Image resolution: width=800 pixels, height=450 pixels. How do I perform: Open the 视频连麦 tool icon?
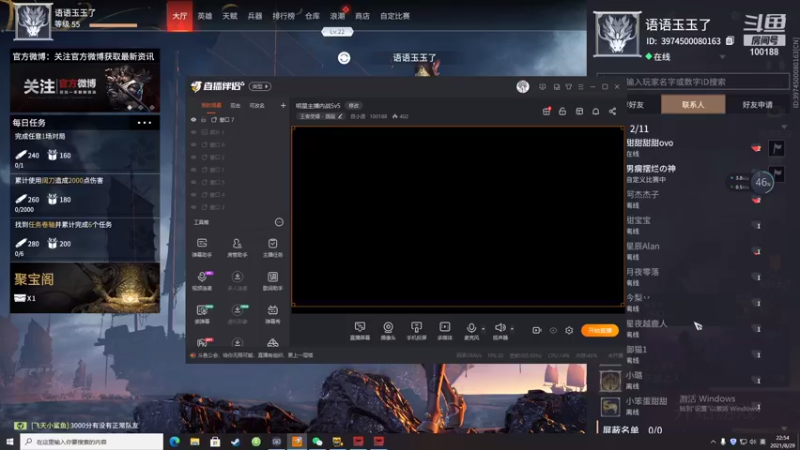click(x=202, y=281)
